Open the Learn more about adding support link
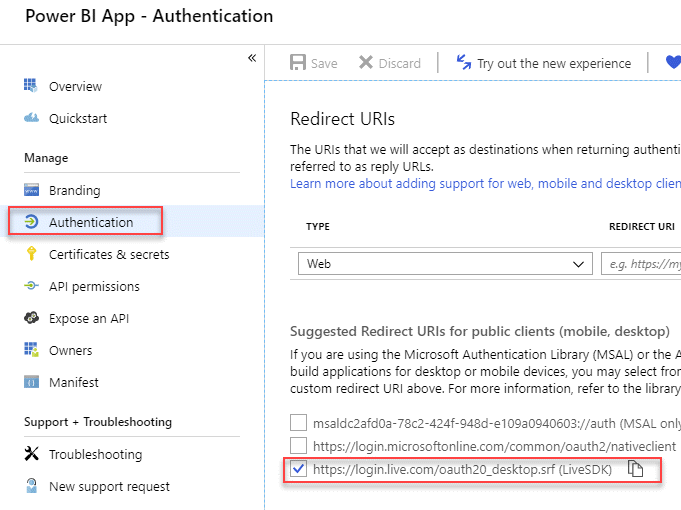 pyautogui.click(x=485, y=184)
